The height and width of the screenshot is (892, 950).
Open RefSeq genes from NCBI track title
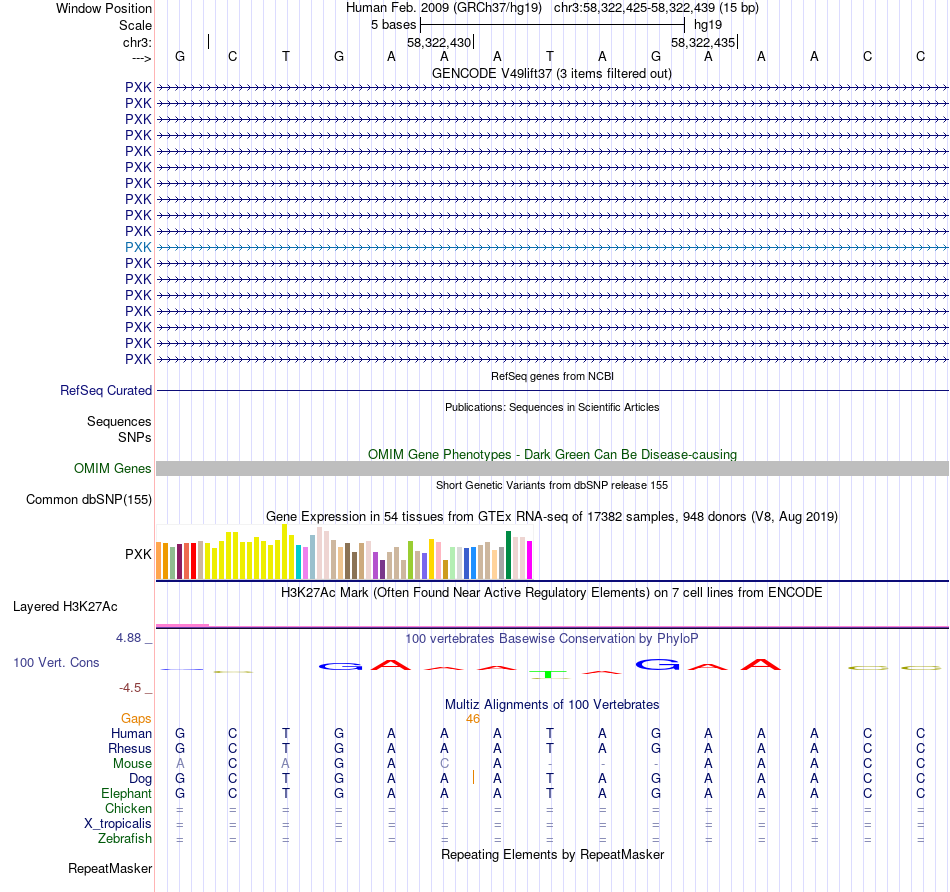[552, 376]
